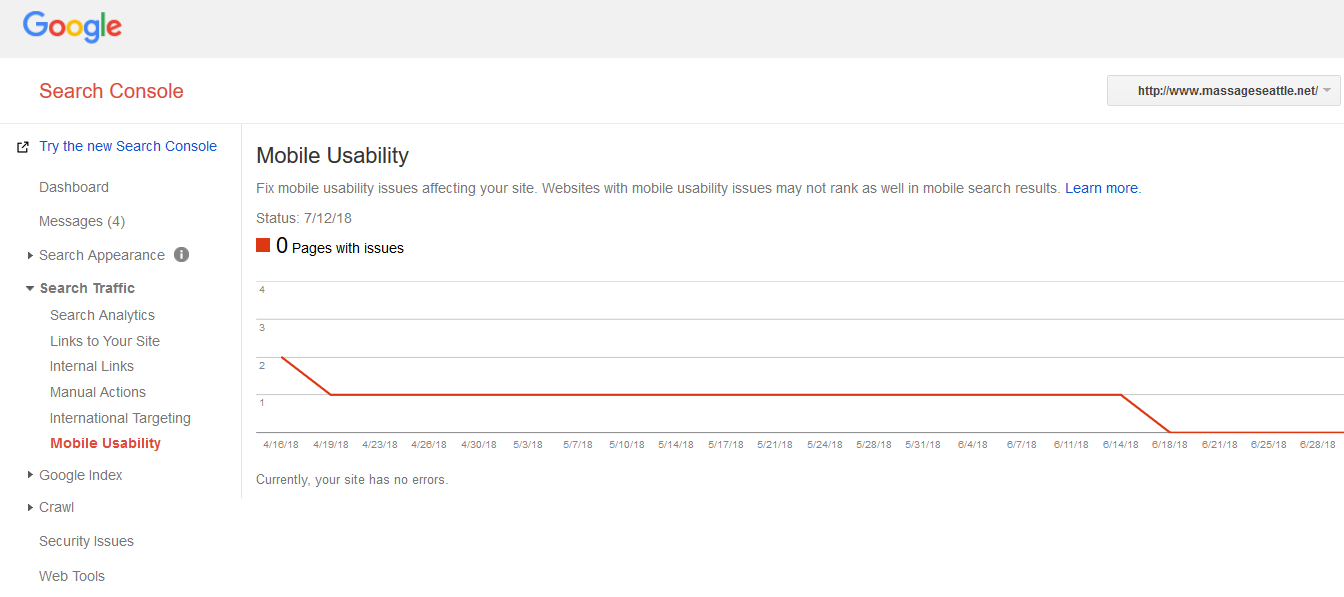Open International Targeting
Screen dimensions: 1344x597
pyautogui.click(x=120, y=418)
